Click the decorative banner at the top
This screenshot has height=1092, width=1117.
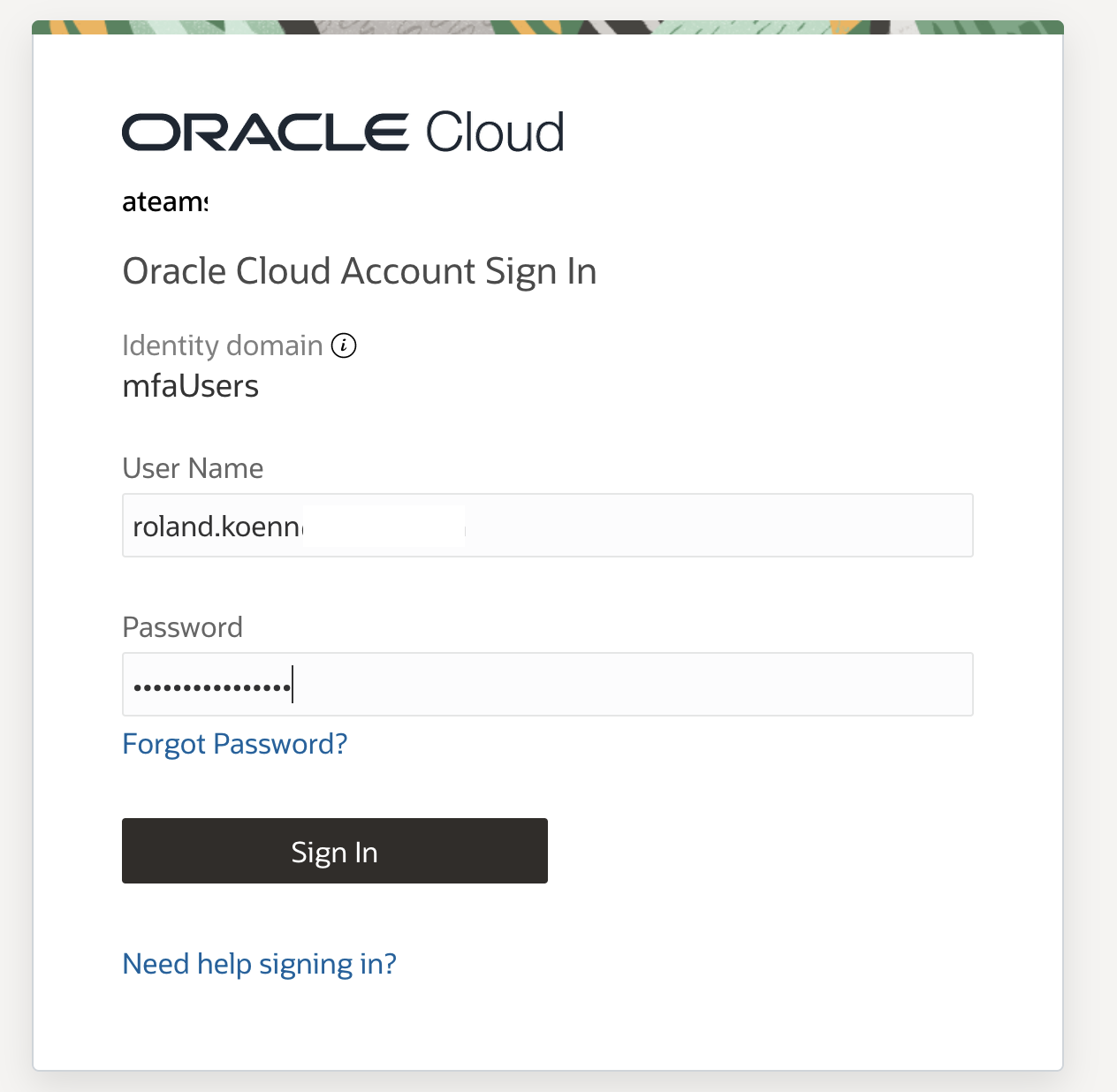click(548, 27)
